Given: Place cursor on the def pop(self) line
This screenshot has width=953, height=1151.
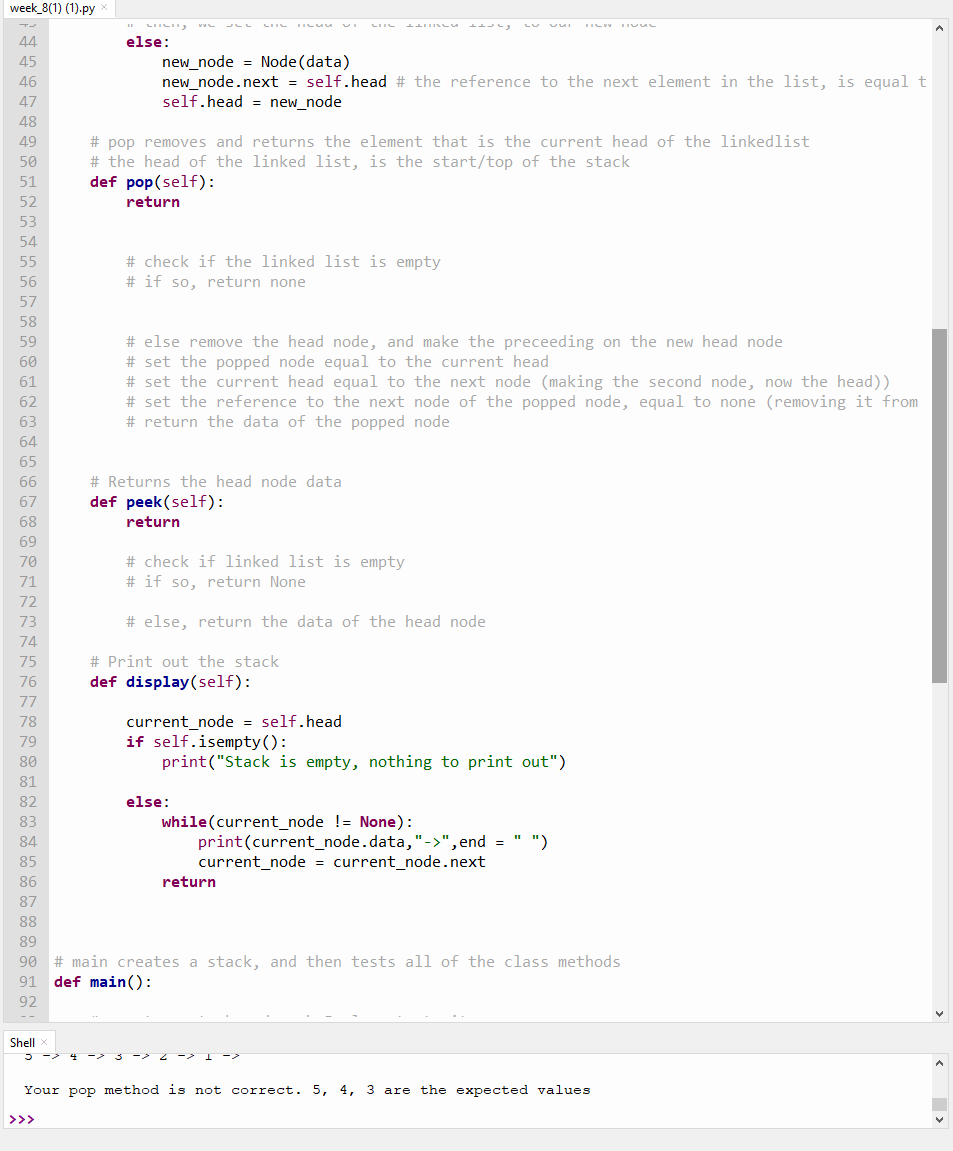Looking at the screenshot, I should [150, 181].
